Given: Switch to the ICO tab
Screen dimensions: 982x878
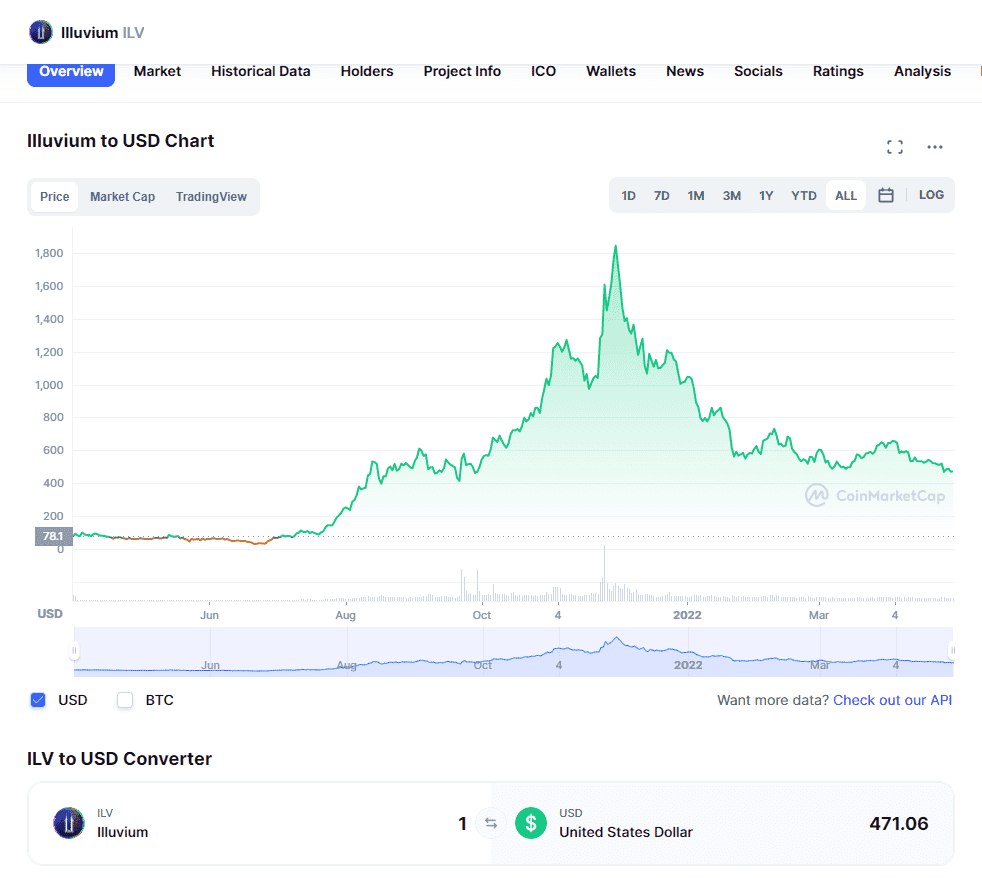Looking at the screenshot, I should [544, 71].
